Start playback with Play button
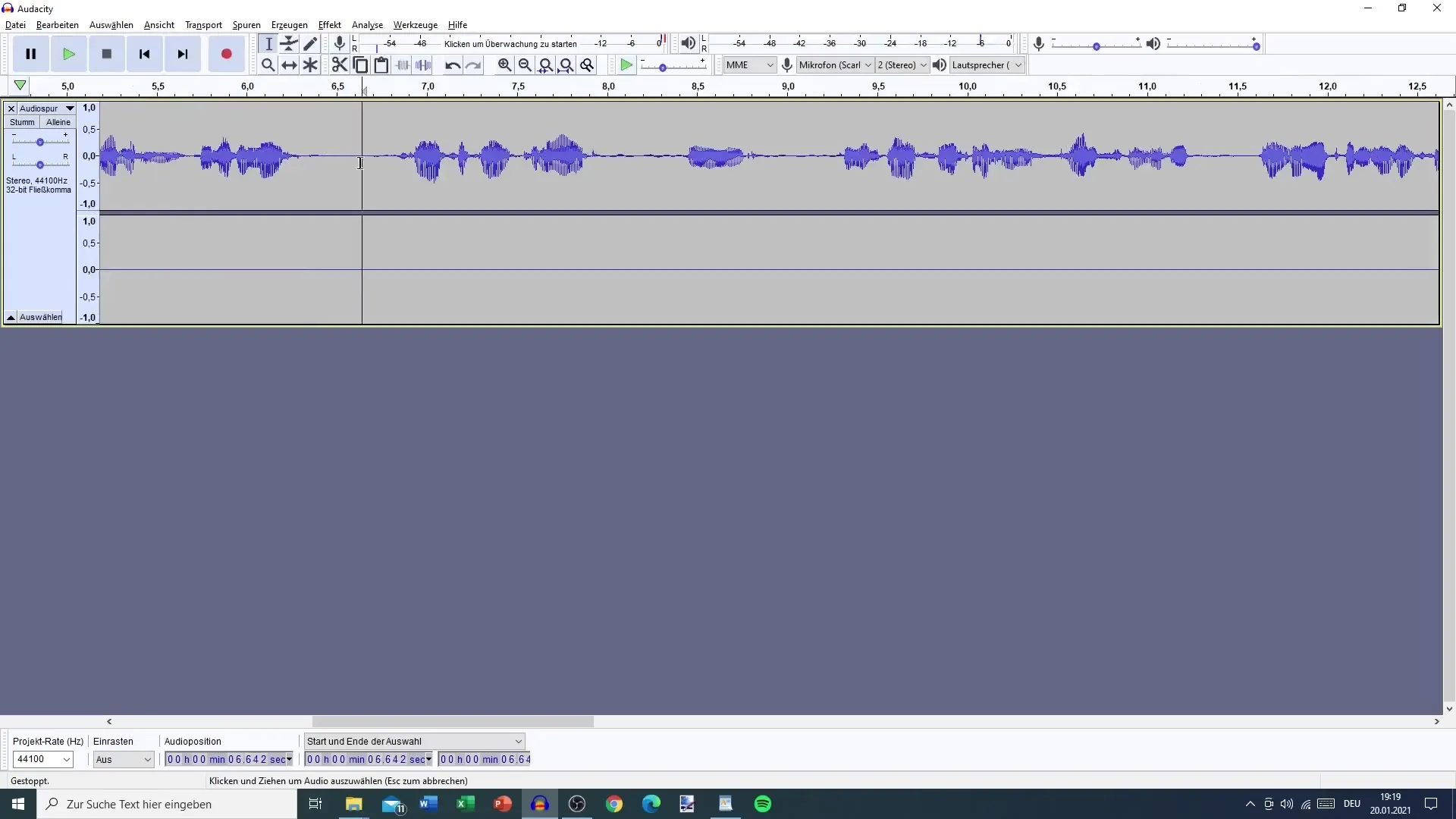Image resolution: width=1456 pixels, height=819 pixels. coord(69,54)
